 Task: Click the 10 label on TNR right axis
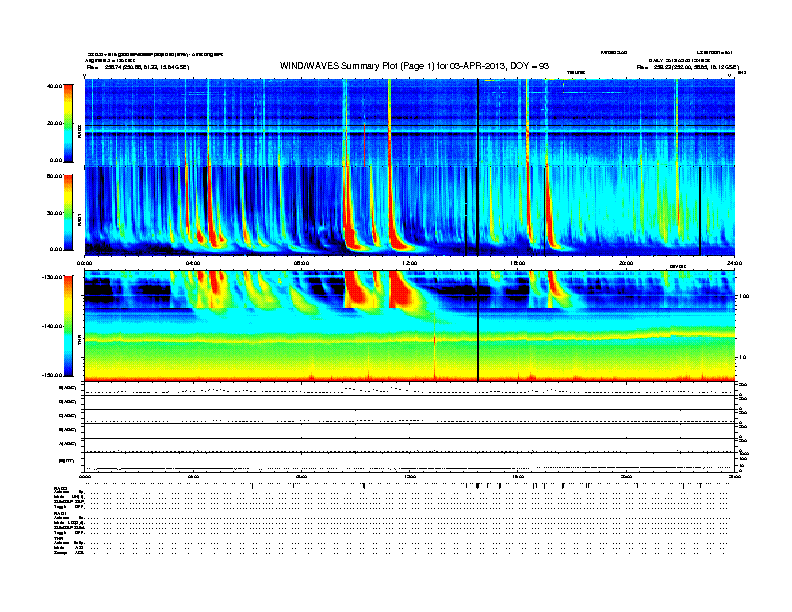742,357
